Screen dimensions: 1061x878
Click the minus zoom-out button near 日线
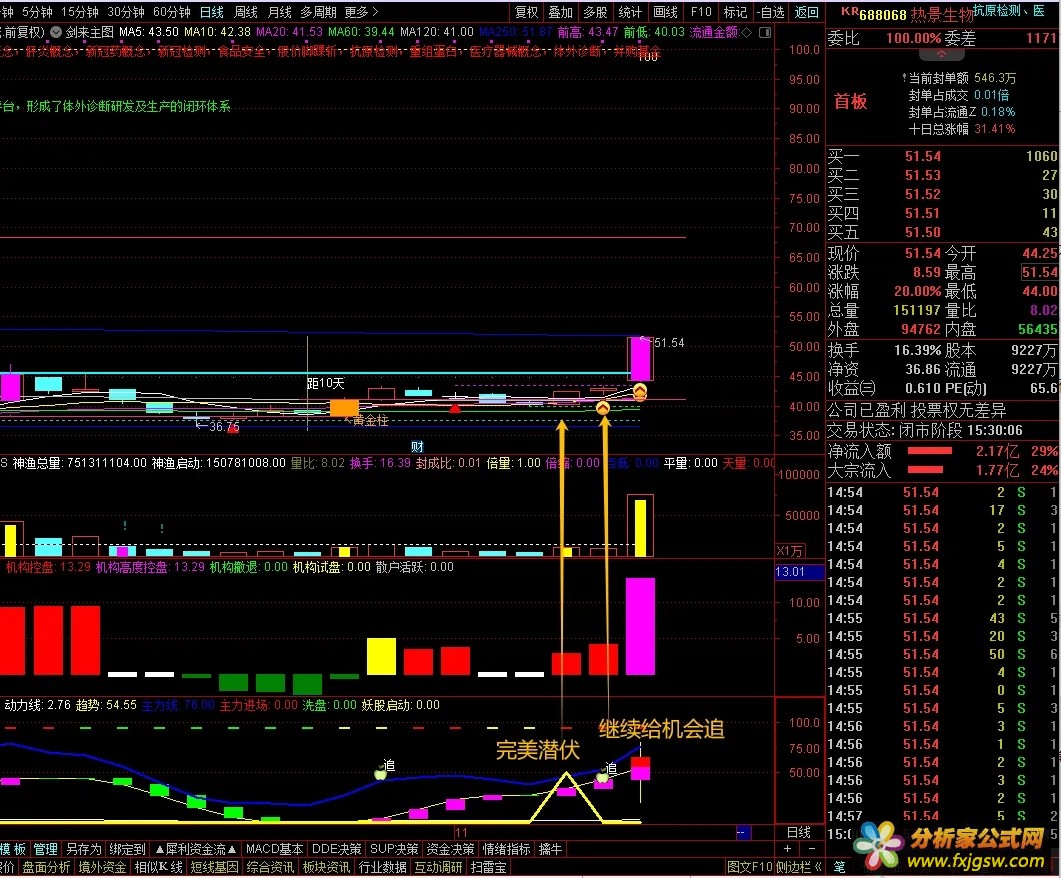[x=811, y=848]
